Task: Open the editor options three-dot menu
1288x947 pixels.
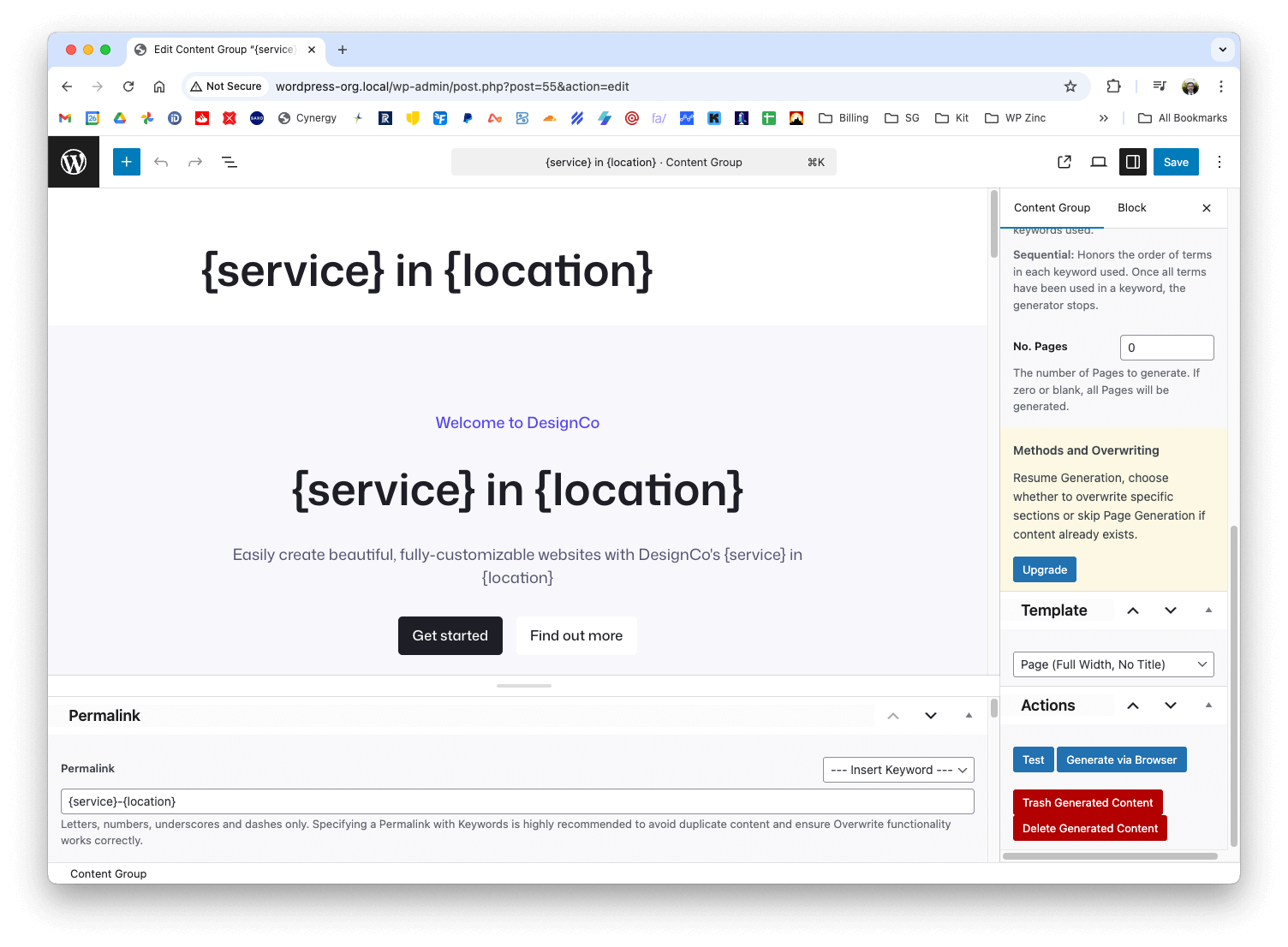Action: point(1219,162)
